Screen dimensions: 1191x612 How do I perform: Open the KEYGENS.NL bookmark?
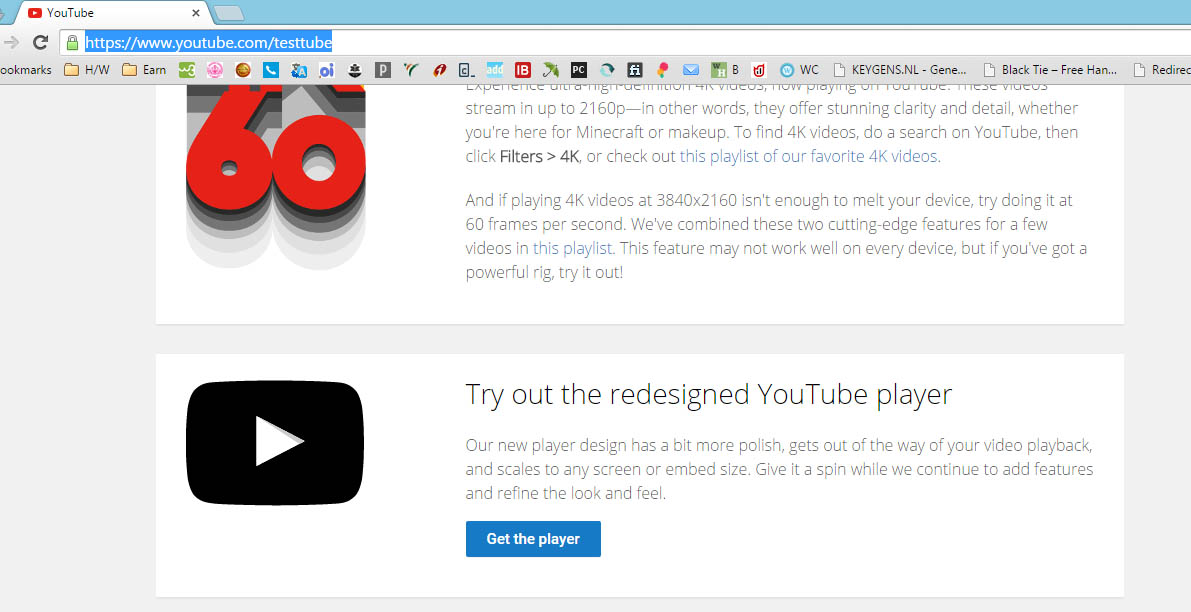coord(900,70)
